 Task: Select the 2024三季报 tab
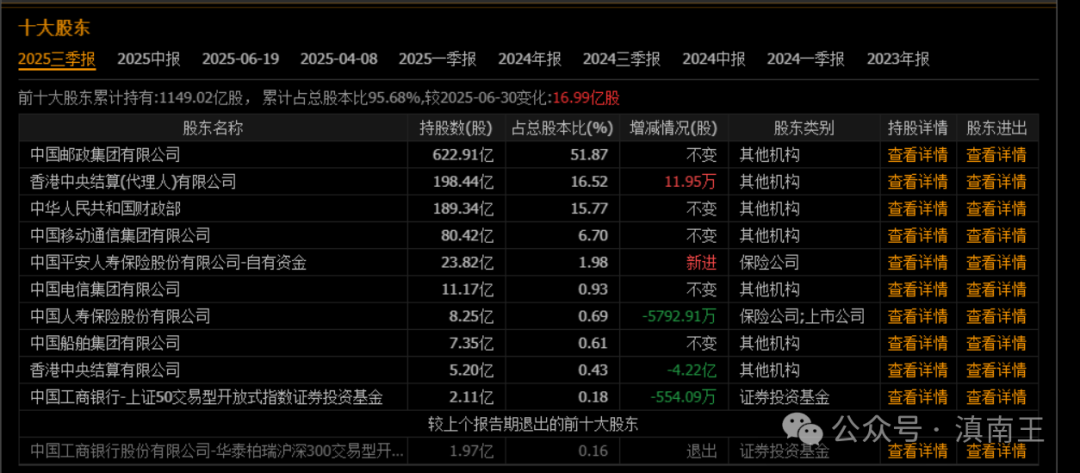[622, 59]
